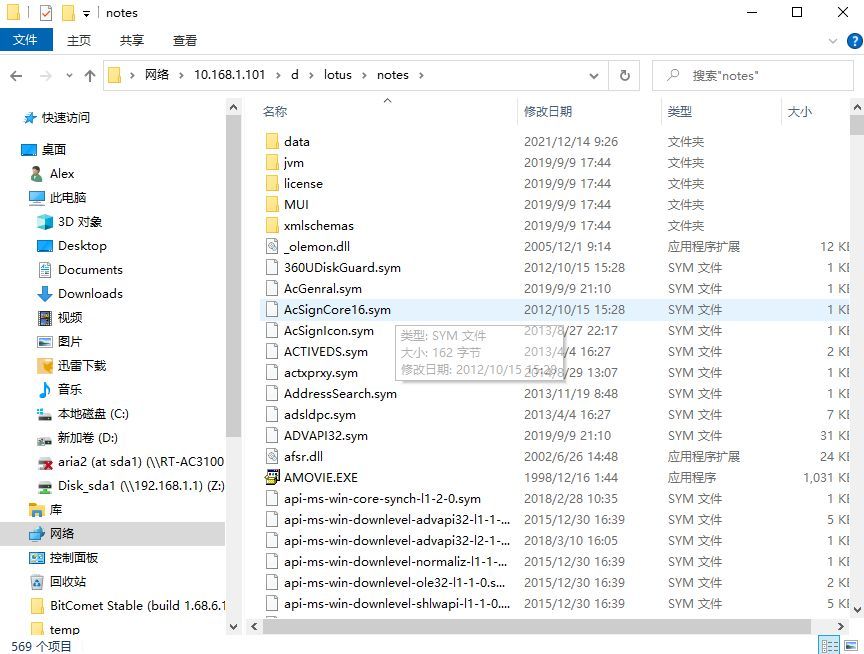Switch to the large icons view layout

point(851,646)
